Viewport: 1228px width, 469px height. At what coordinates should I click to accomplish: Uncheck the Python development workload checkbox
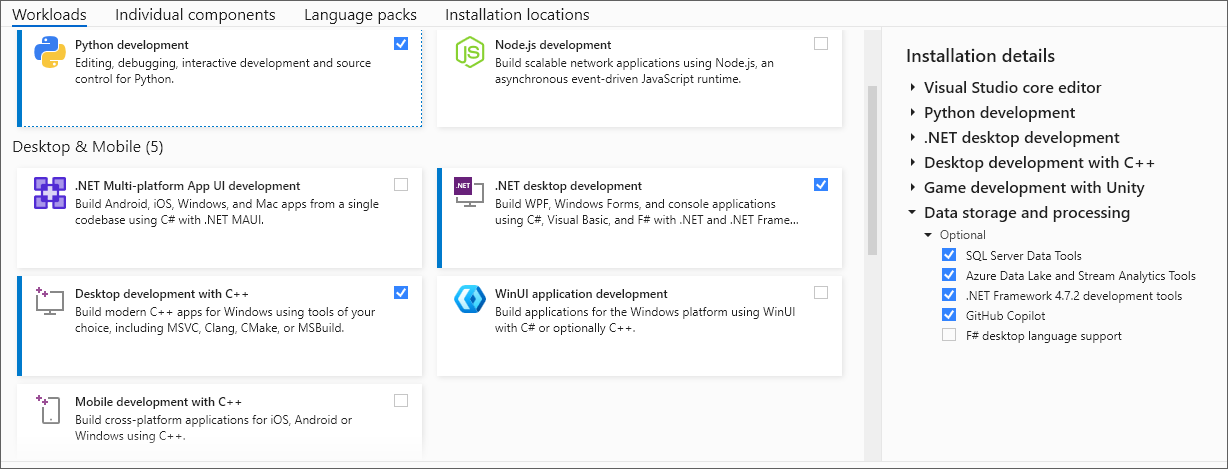(x=401, y=44)
